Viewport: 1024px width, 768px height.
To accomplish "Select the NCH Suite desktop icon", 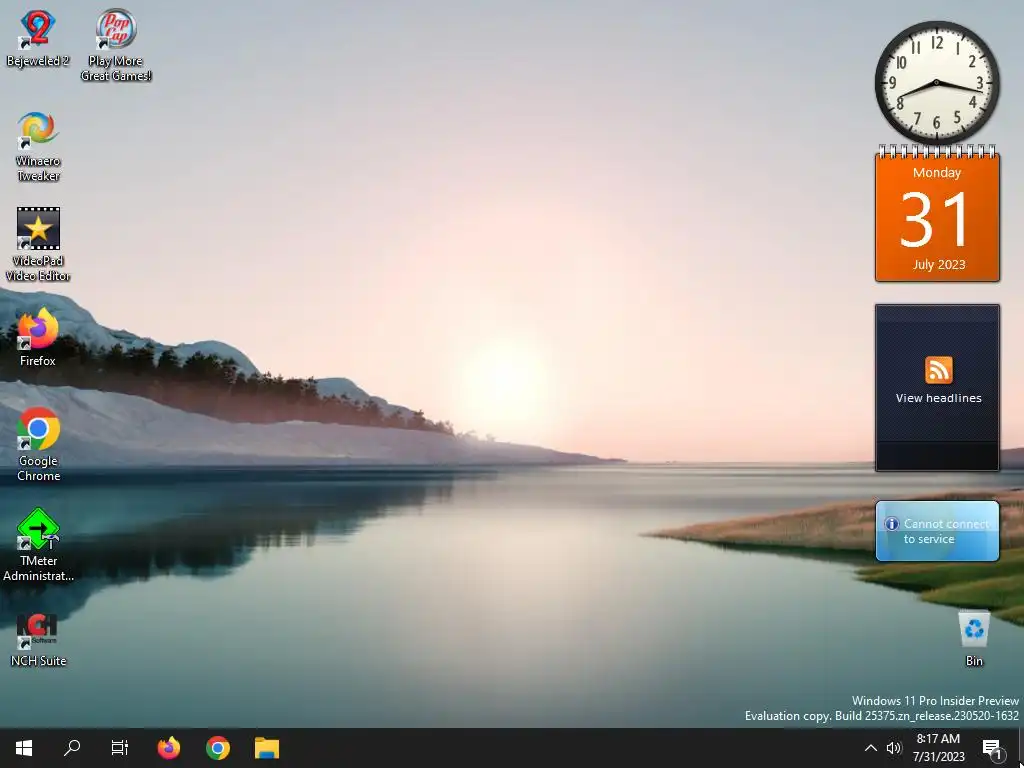I will coord(39,640).
